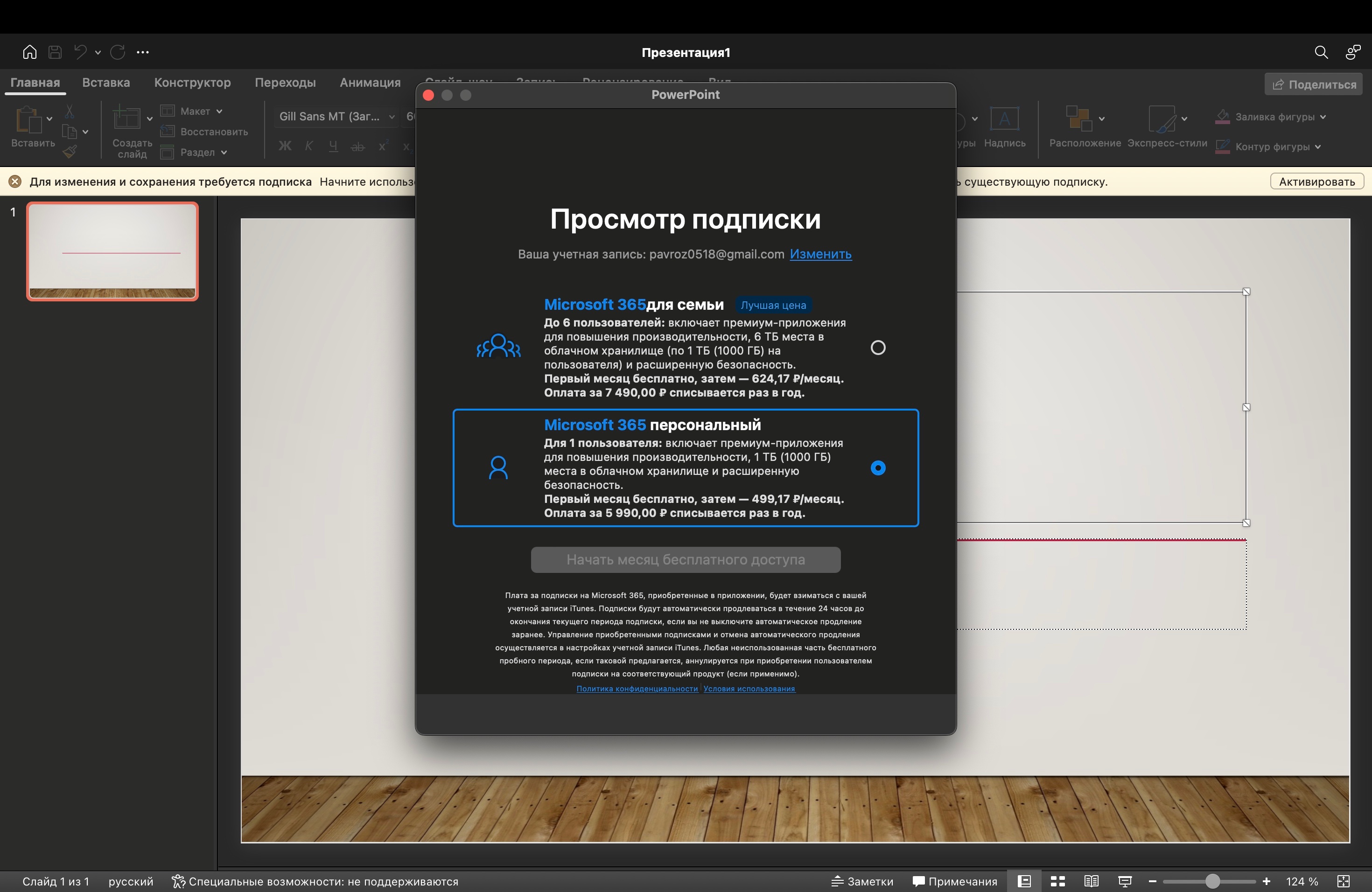
Task: Expand the Undo history dropdown arrow
Action: (x=98, y=52)
